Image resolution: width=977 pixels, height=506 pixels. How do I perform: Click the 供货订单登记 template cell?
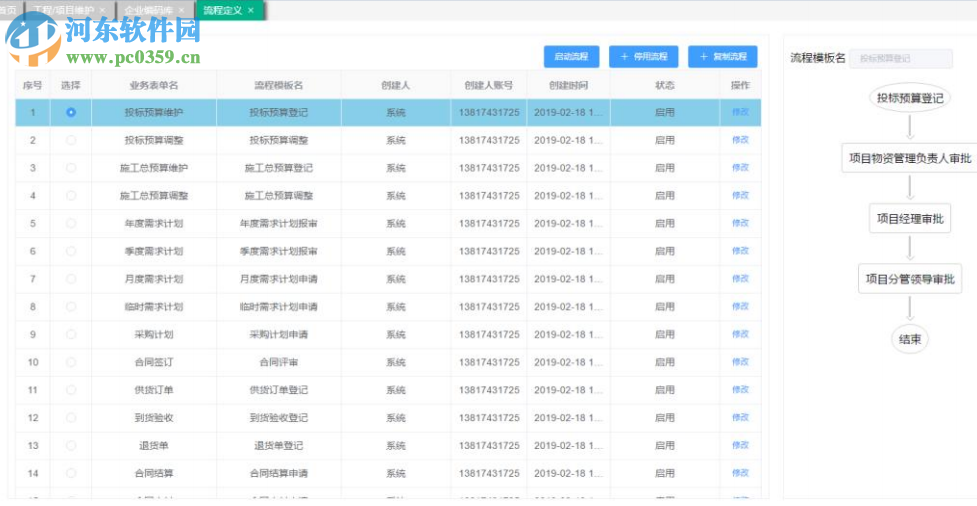(279, 389)
